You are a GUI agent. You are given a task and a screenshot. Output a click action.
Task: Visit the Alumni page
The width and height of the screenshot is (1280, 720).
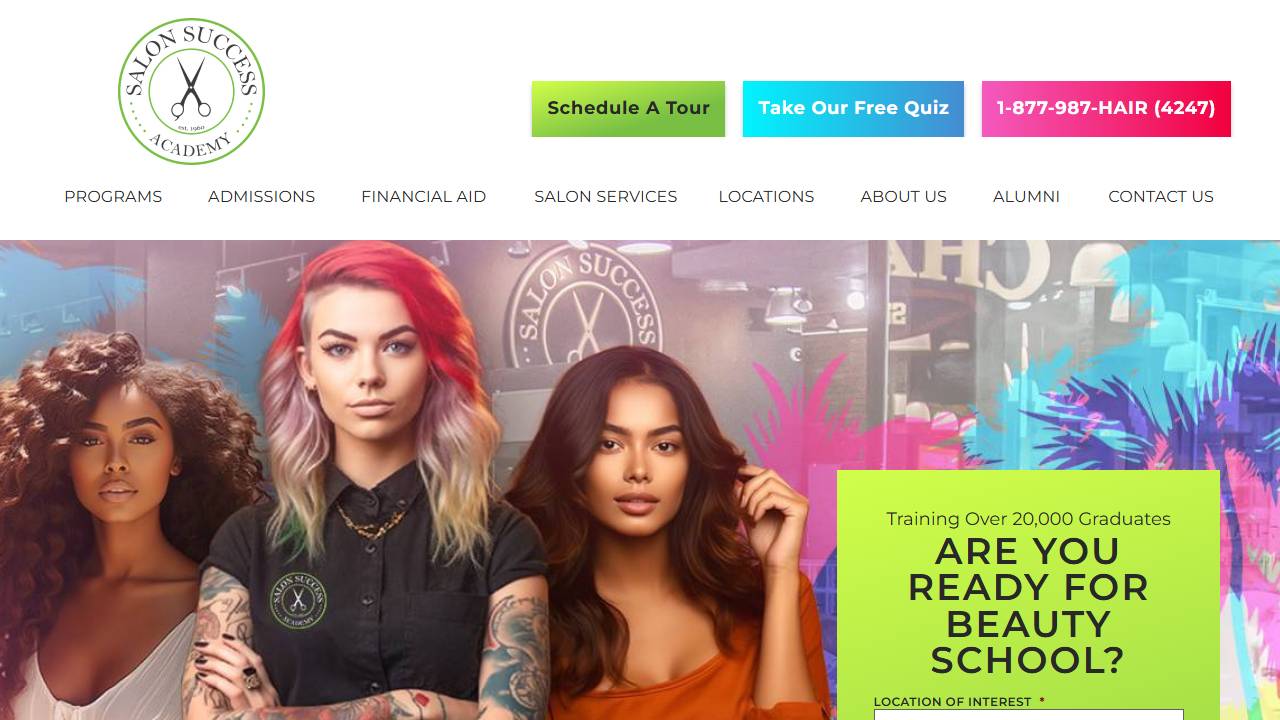click(x=1026, y=197)
